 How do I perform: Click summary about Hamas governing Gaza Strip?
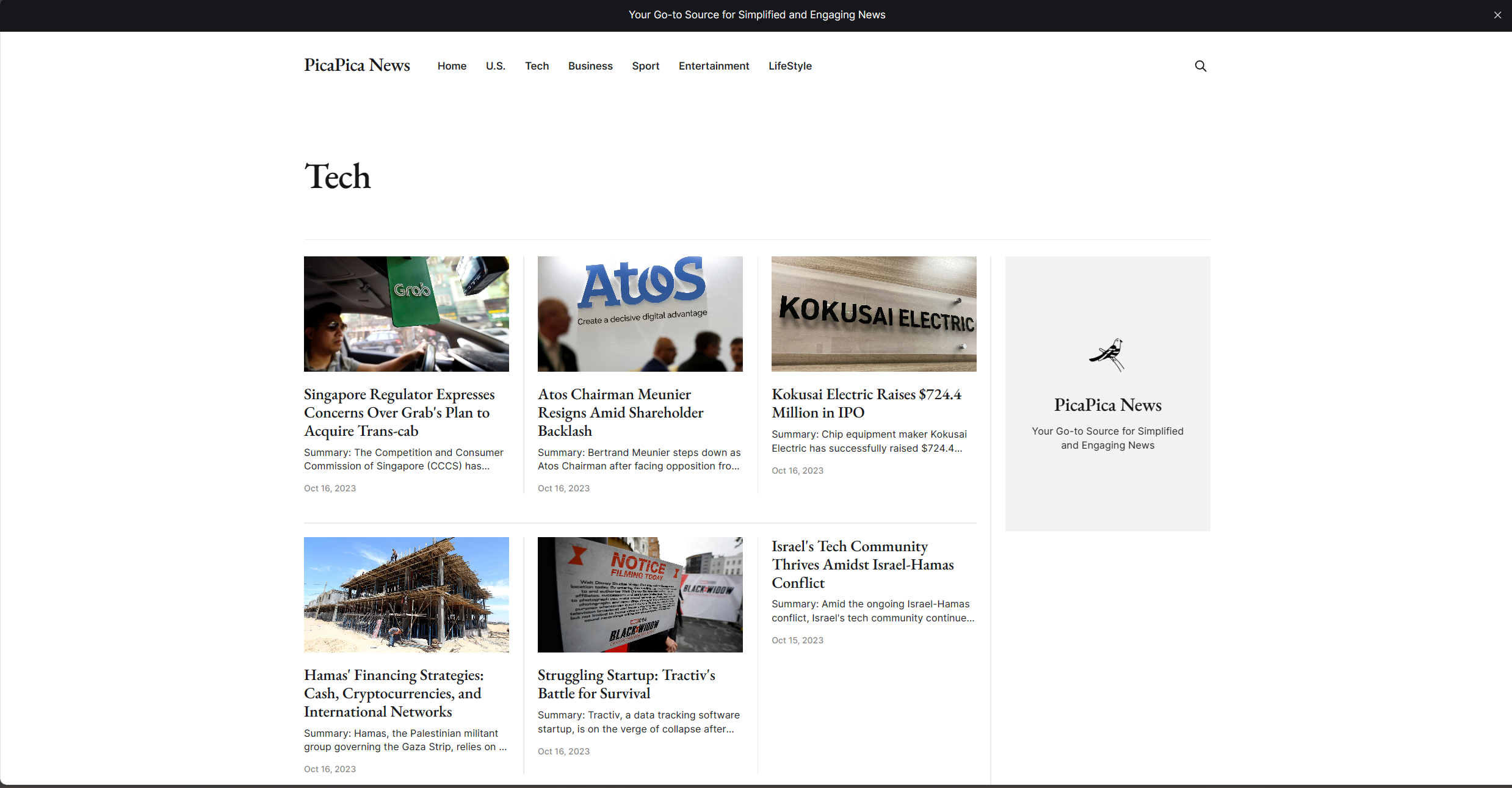[x=405, y=740]
